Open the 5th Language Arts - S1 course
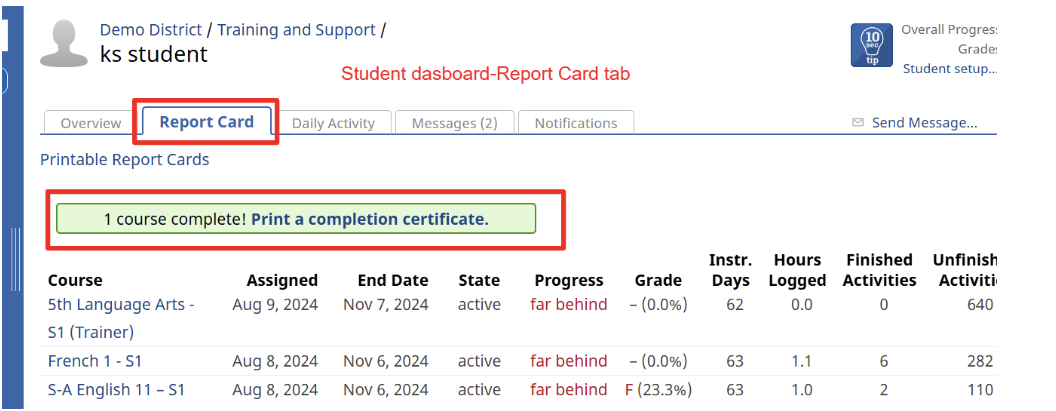 [121, 318]
